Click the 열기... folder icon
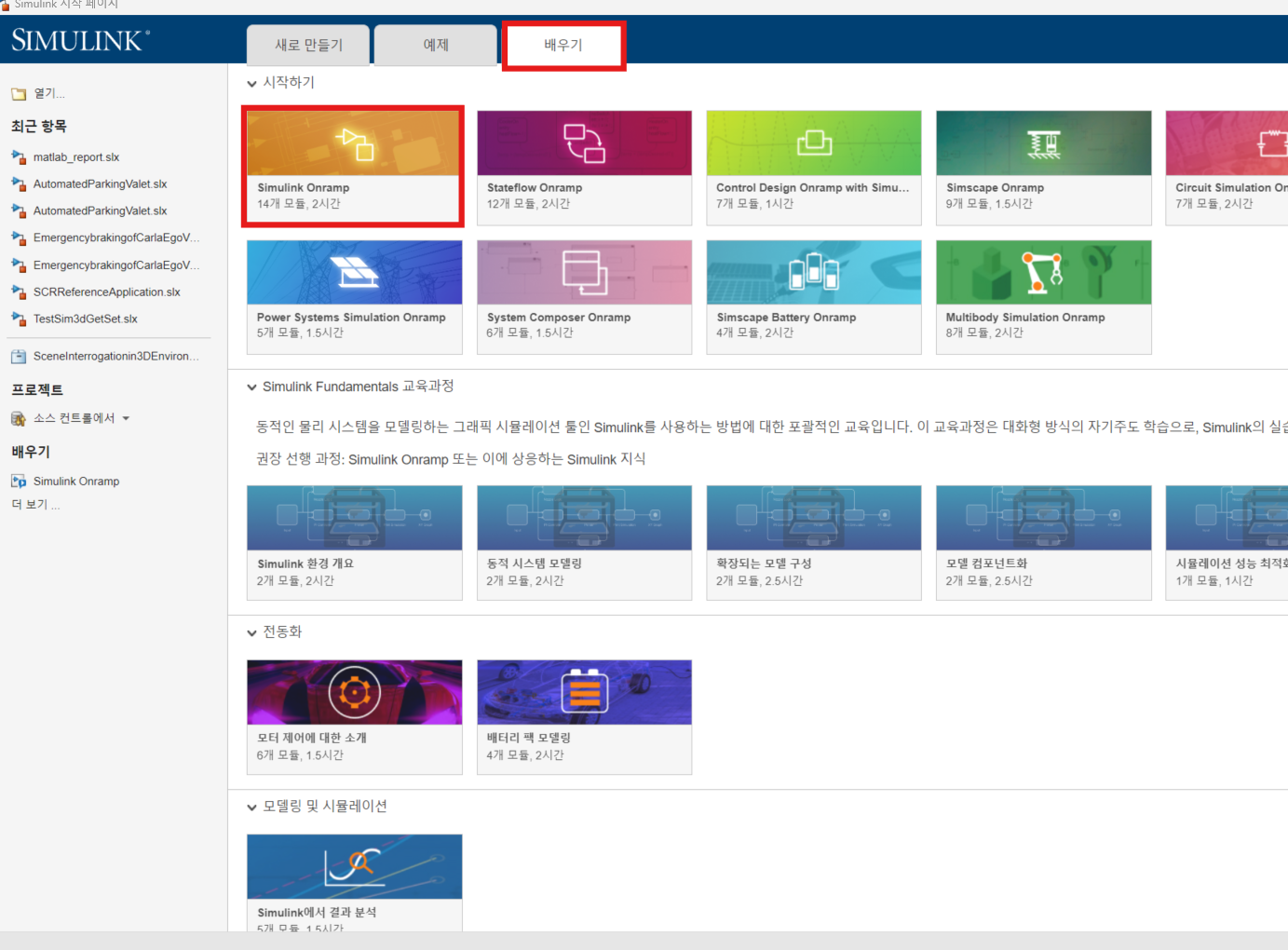The height and width of the screenshot is (950, 1288). coord(19,94)
